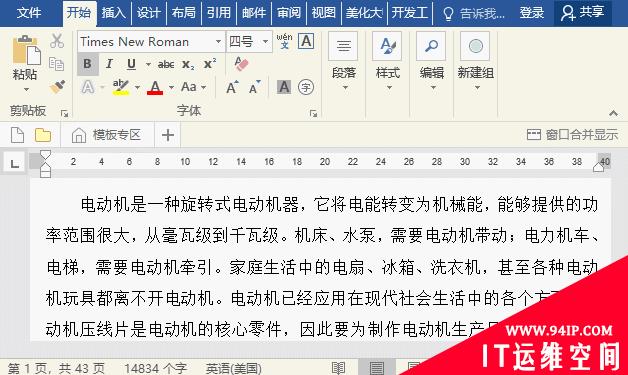
Task: Toggle subscript formatting
Action: (188, 65)
